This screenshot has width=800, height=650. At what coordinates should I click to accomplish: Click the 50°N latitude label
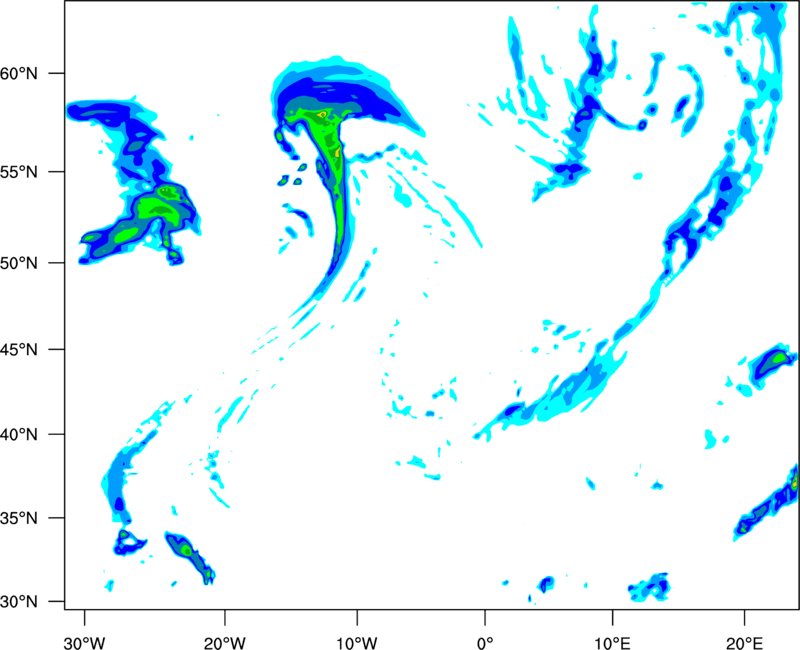click(19, 263)
